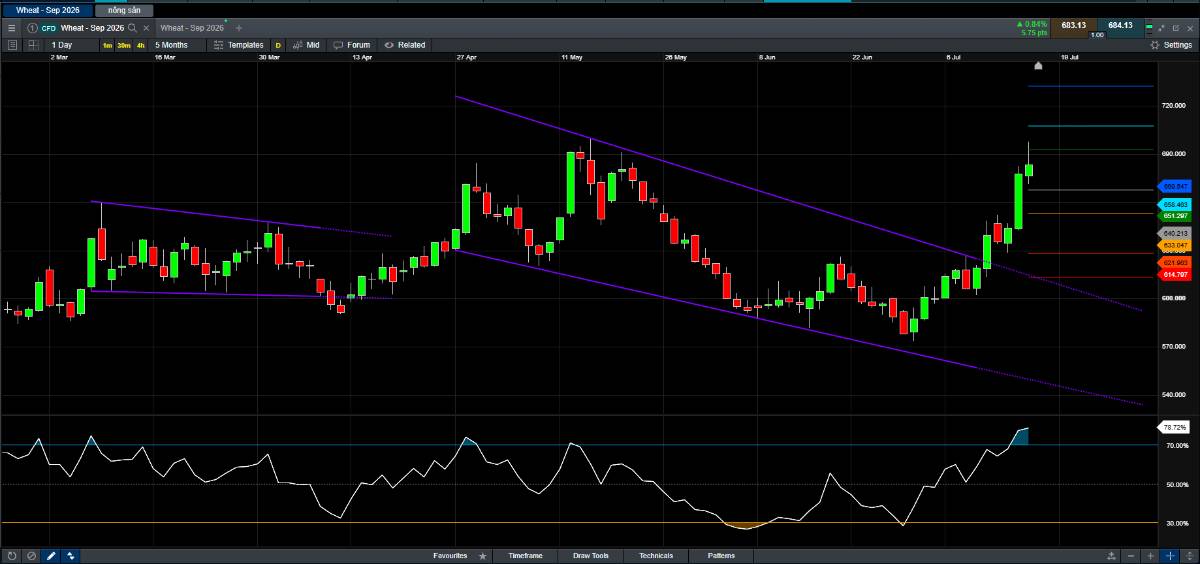Click the search icon next to Wheat - Sep 2026
This screenshot has height=564, width=1200.
132,28
